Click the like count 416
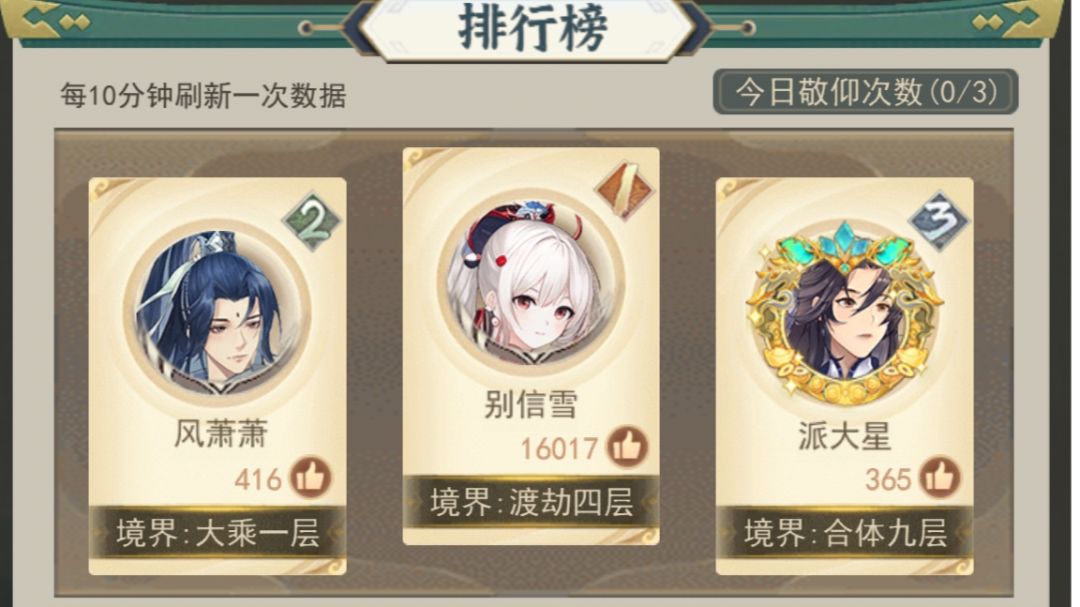This screenshot has width=1080, height=607. point(258,480)
